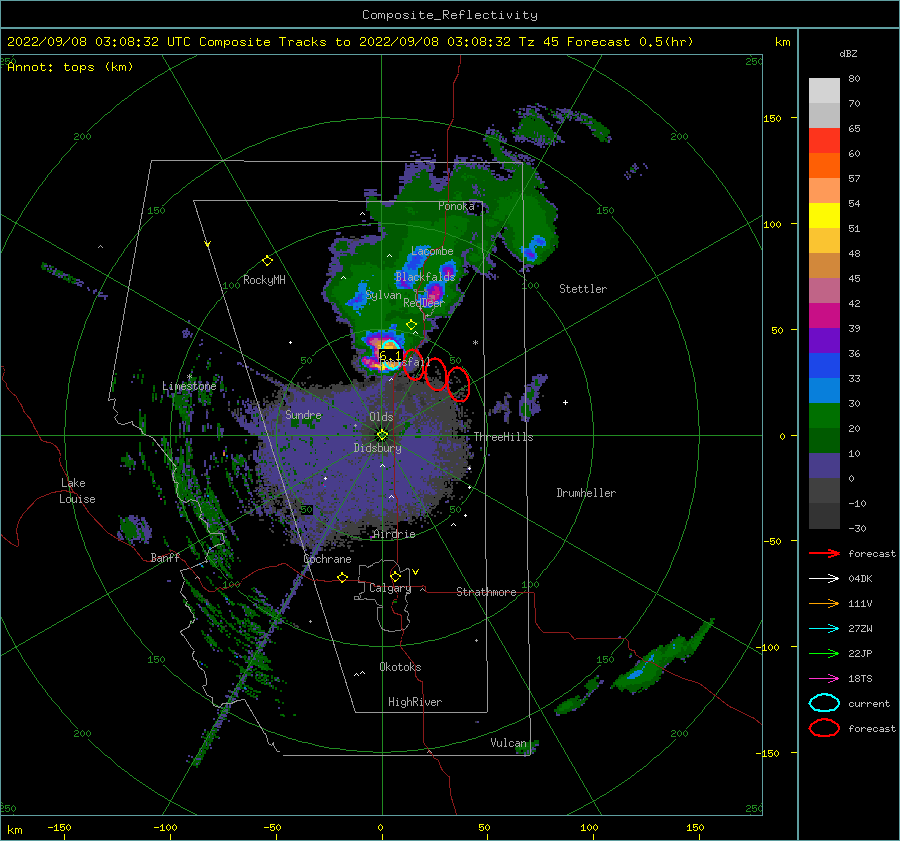This screenshot has width=900, height=841.
Task: Click the Cochrane label
Action: (x=327, y=559)
